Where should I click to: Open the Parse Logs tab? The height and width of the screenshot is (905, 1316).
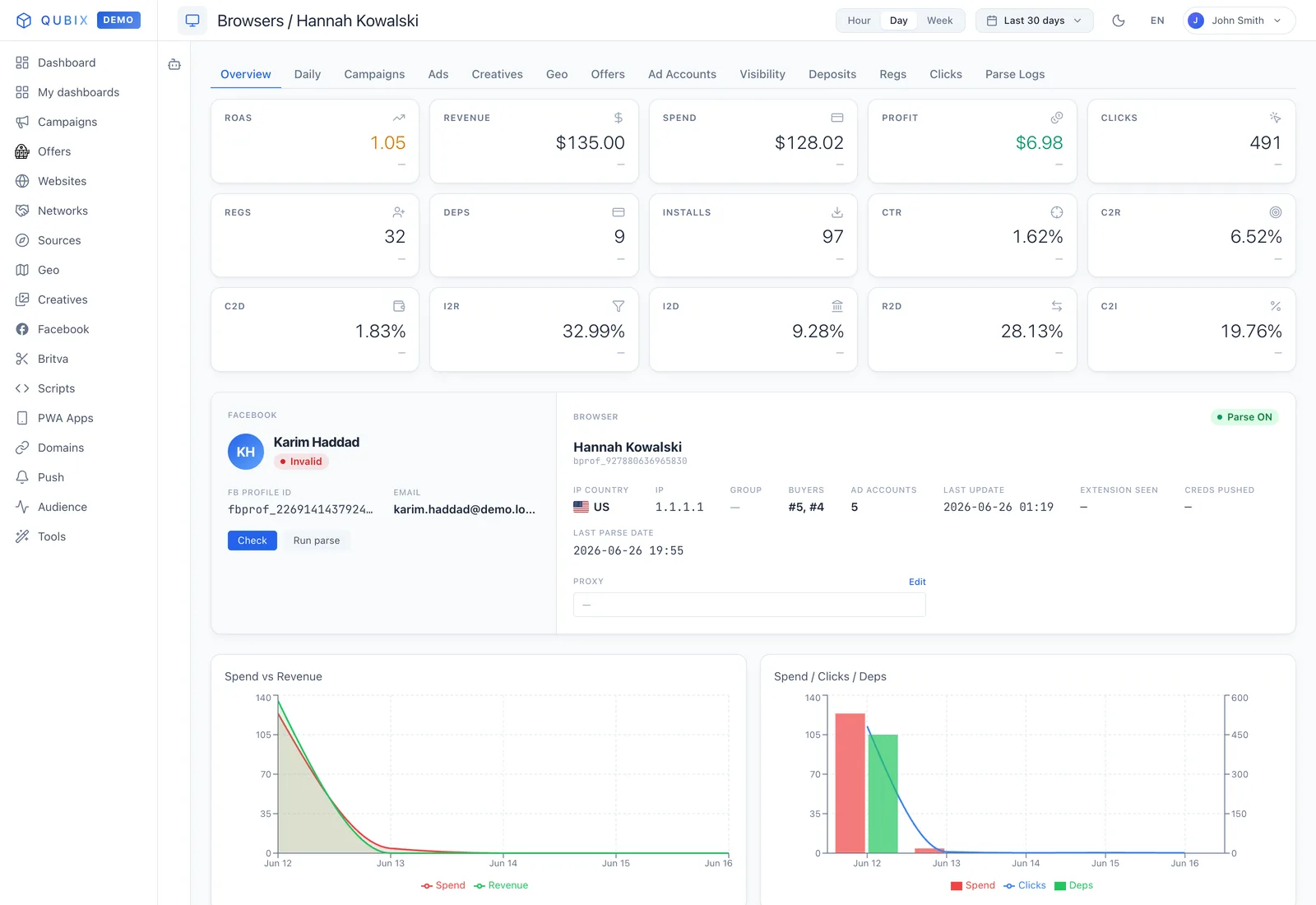[x=1015, y=74]
